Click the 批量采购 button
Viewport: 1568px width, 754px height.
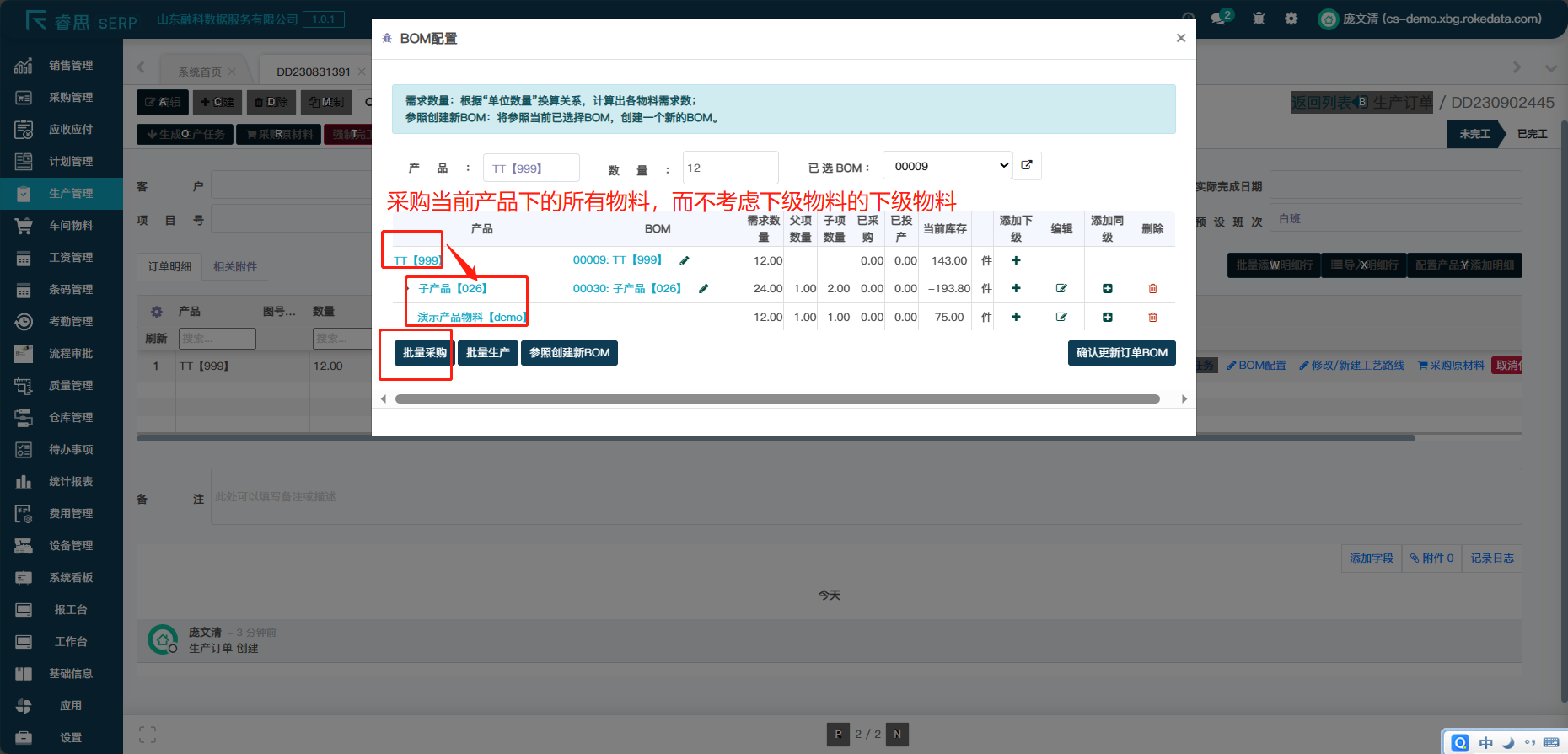424,353
